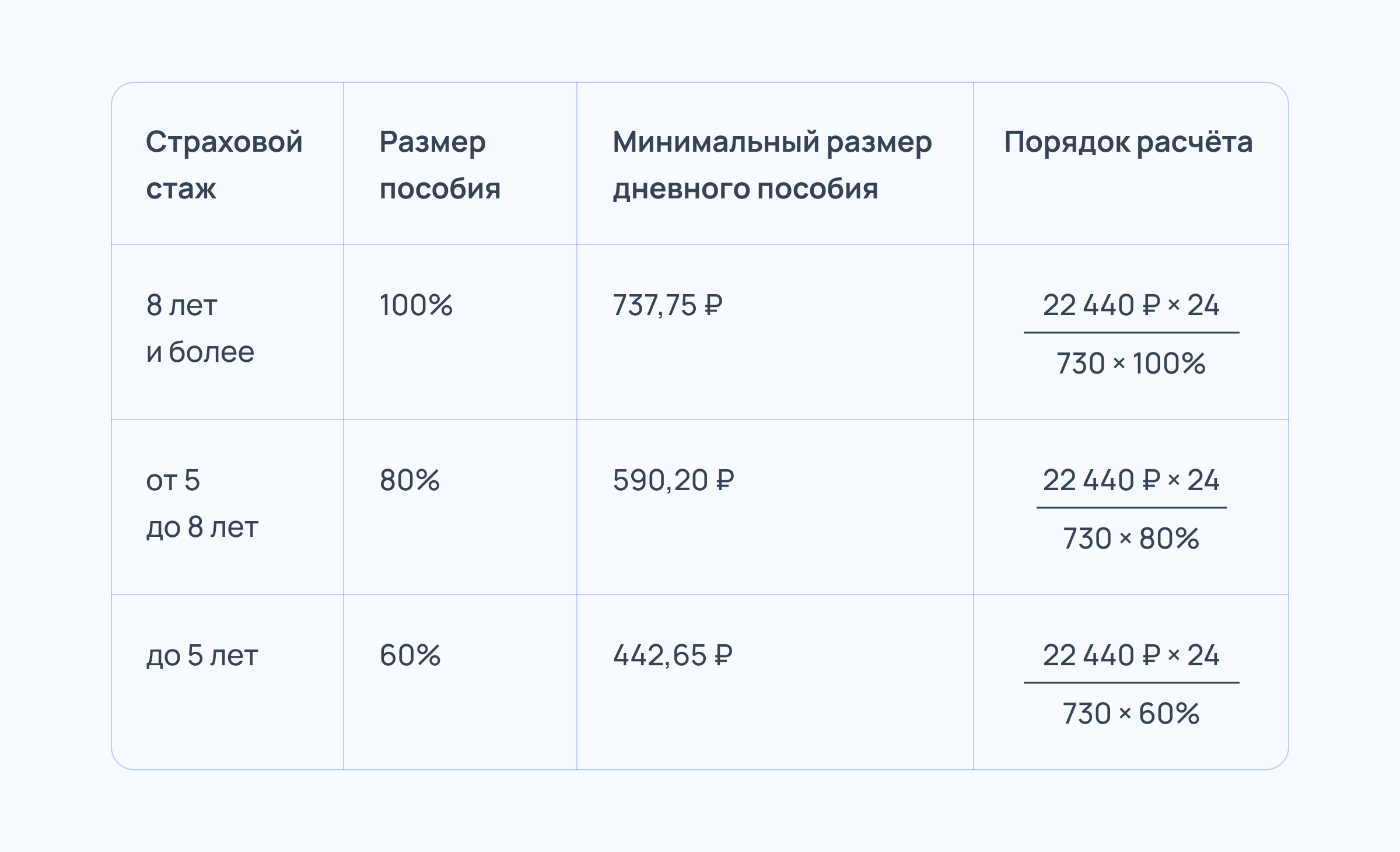Click the 60% benefit size cell
This screenshot has height=852, width=1400.
coord(410,655)
